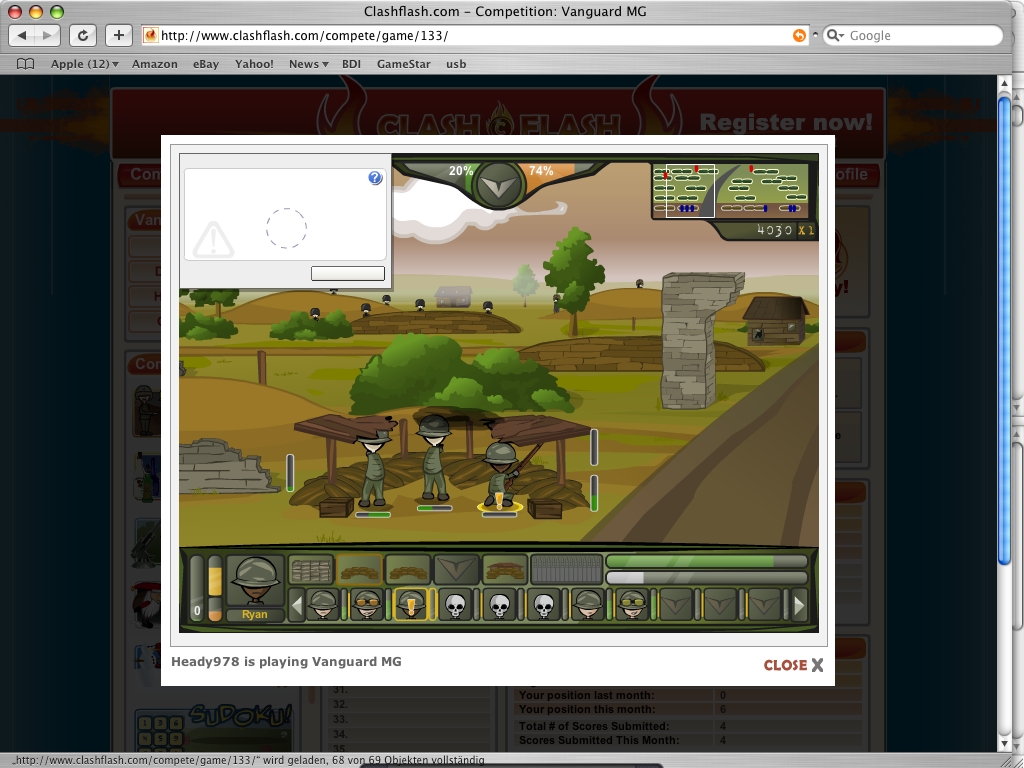Select the sandbag wall build option
Screen dimensions: 1024x768
click(311, 569)
